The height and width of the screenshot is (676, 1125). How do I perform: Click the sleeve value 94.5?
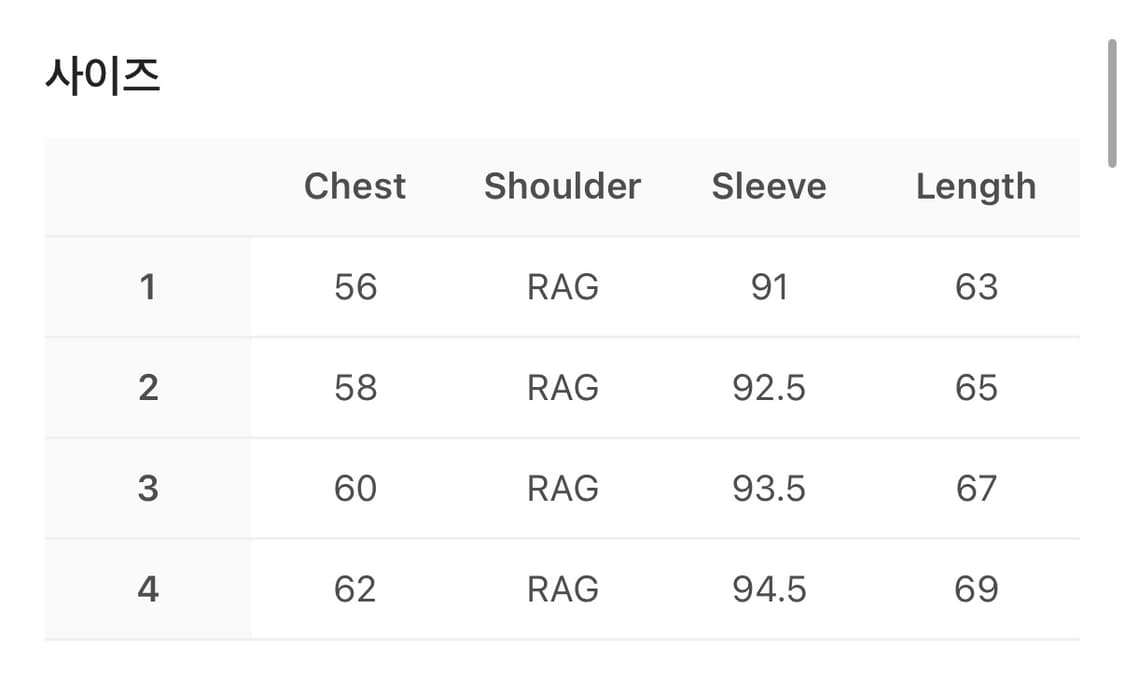click(x=769, y=589)
